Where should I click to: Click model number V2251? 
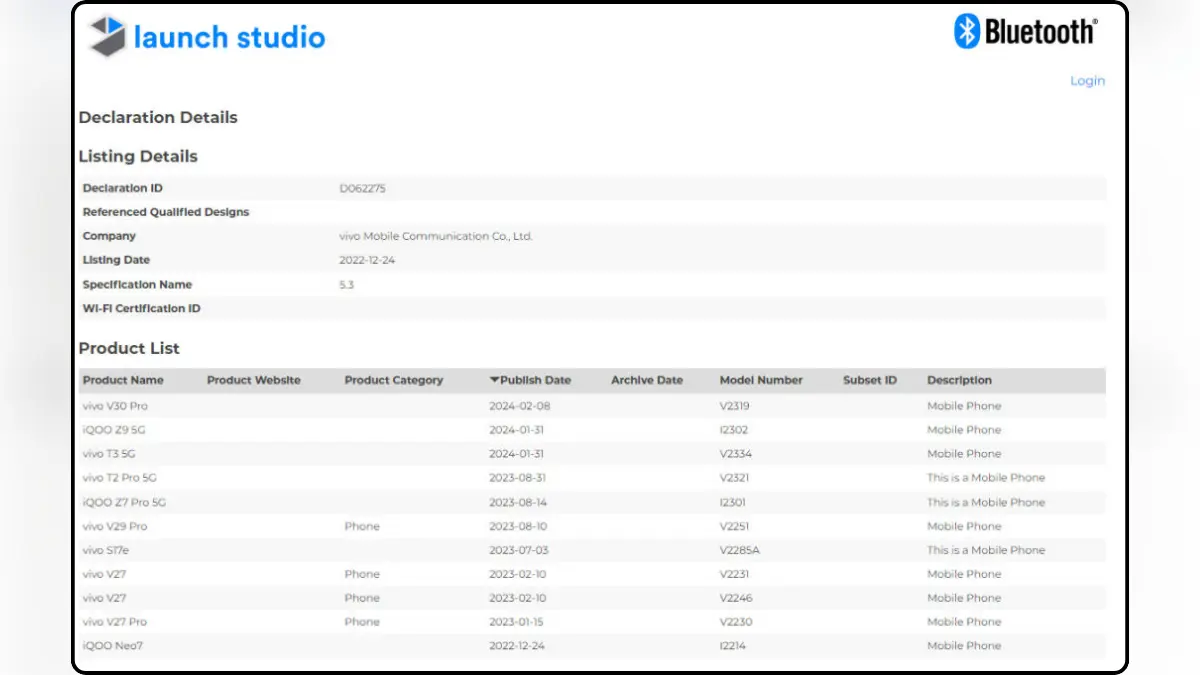pyautogui.click(x=734, y=526)
